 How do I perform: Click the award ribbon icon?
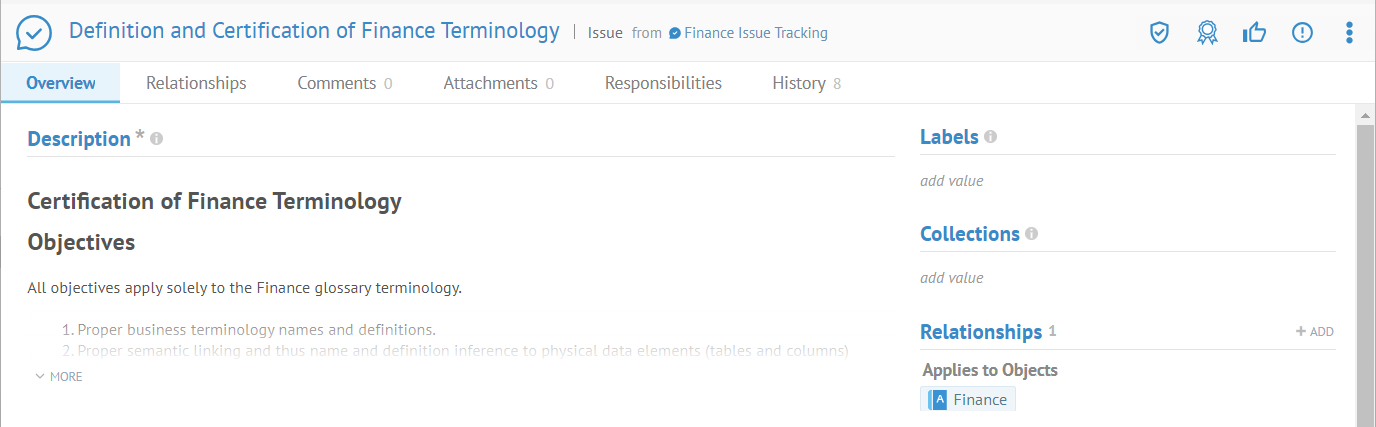[1207, 33]
